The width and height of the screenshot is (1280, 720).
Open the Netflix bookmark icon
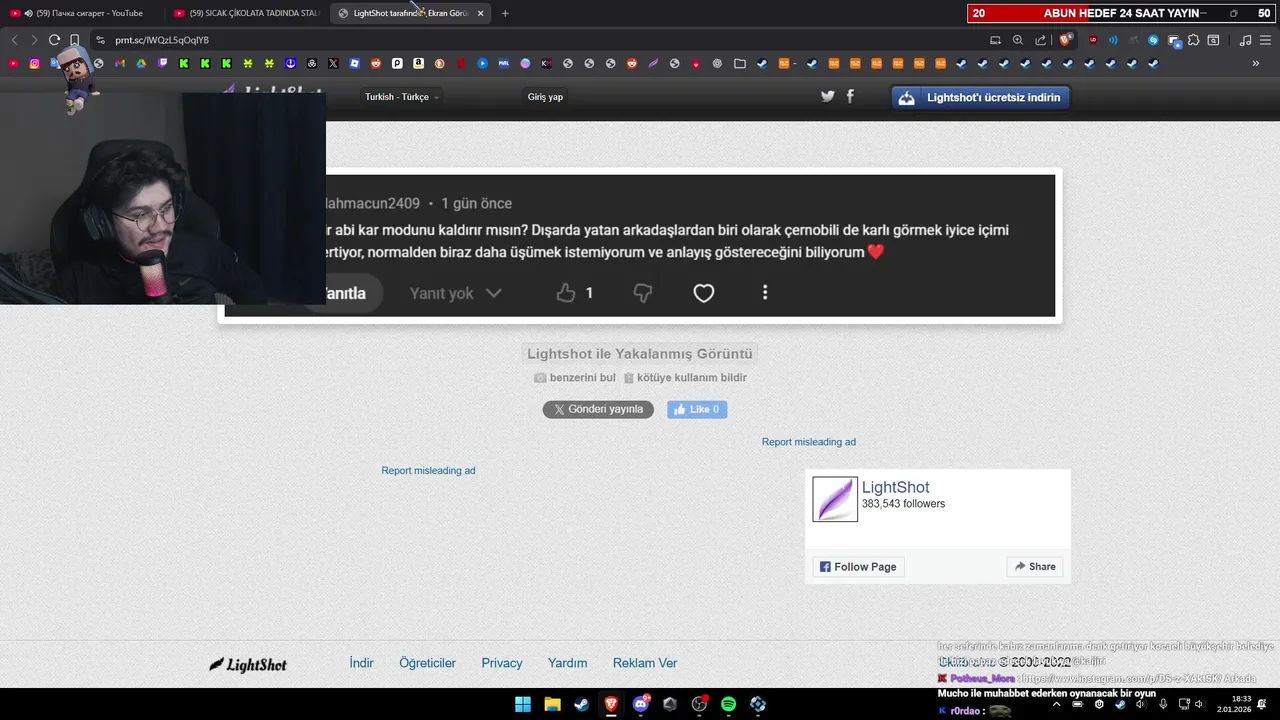pos(461,63)
